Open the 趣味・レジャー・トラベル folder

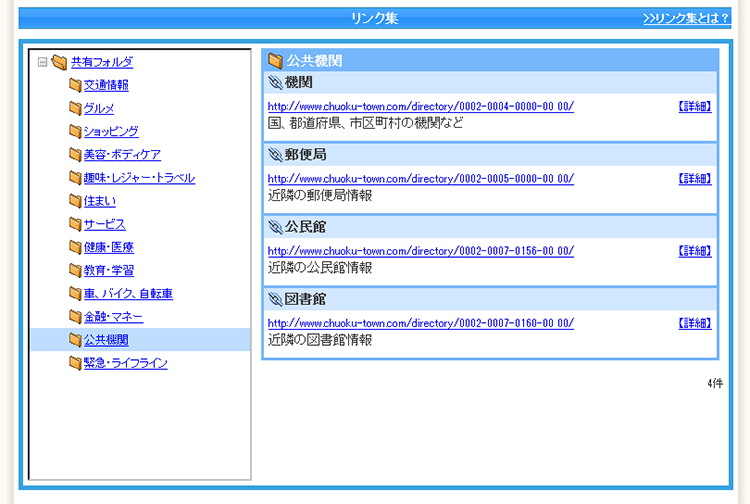coord(139,178)
